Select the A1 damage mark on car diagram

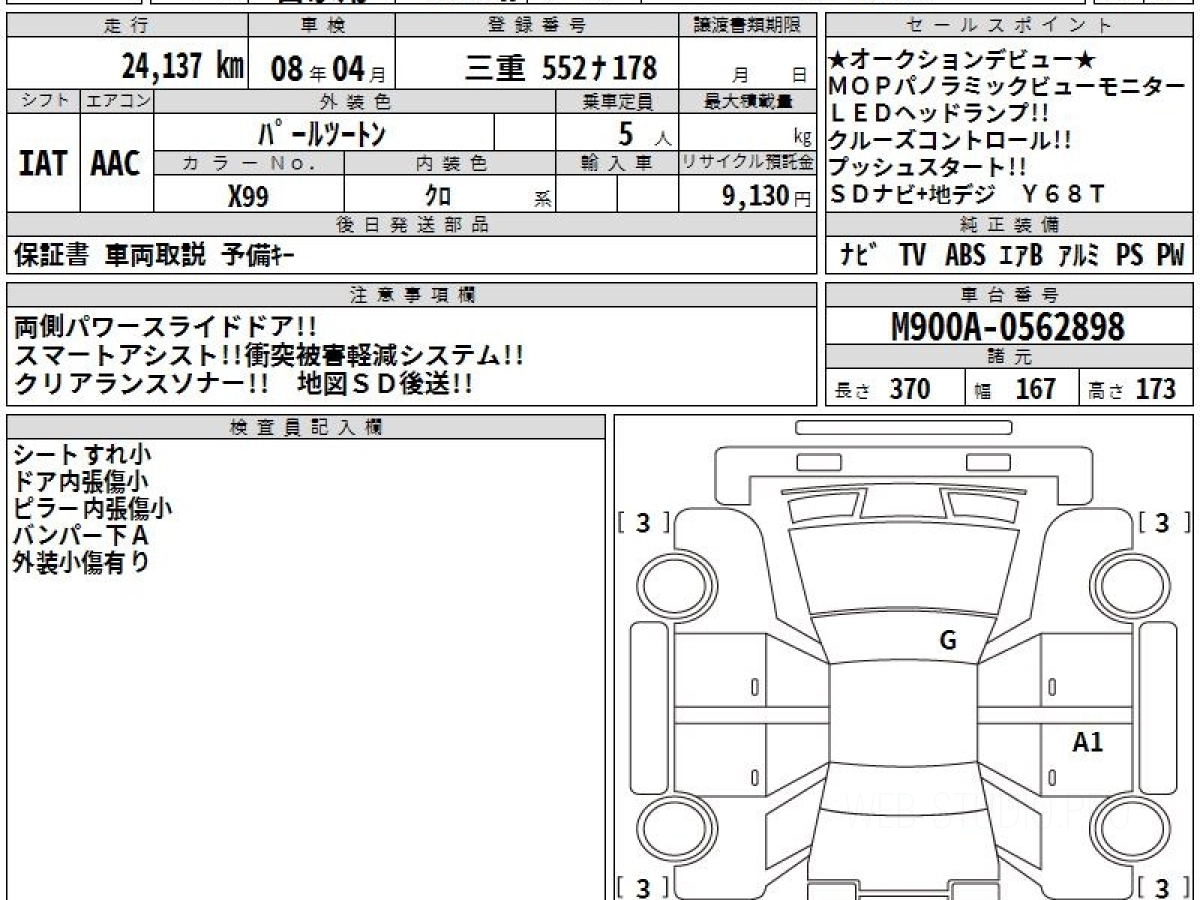click(x=1087, y=742)
